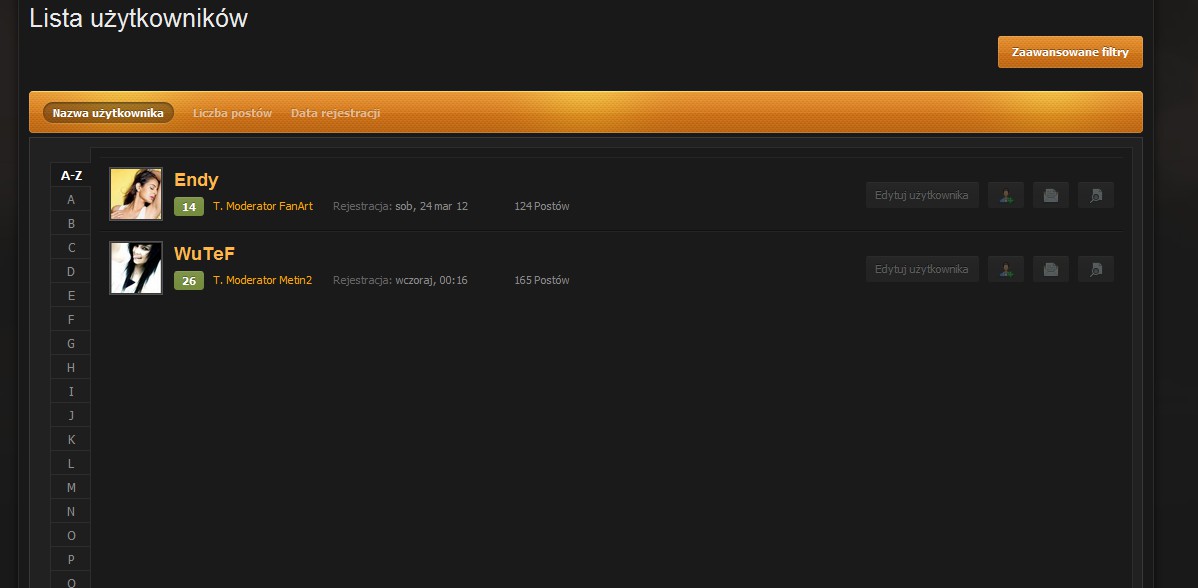Open the send message icon for Endy
This screenshot has width=1198, height=588.
pos(1050,195)
